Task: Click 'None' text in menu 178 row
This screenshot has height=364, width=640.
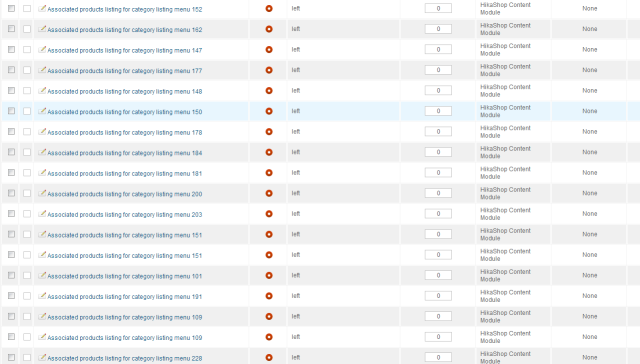Action: click(590, 131)
